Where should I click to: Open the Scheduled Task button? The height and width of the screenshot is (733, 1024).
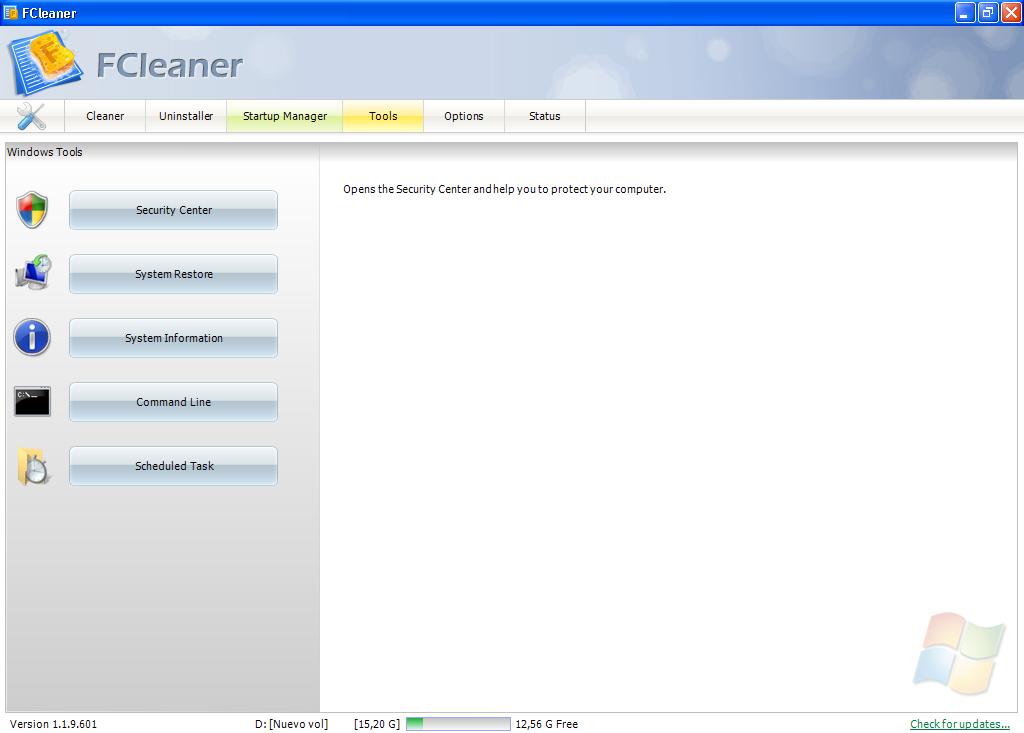tap(174, 466)
